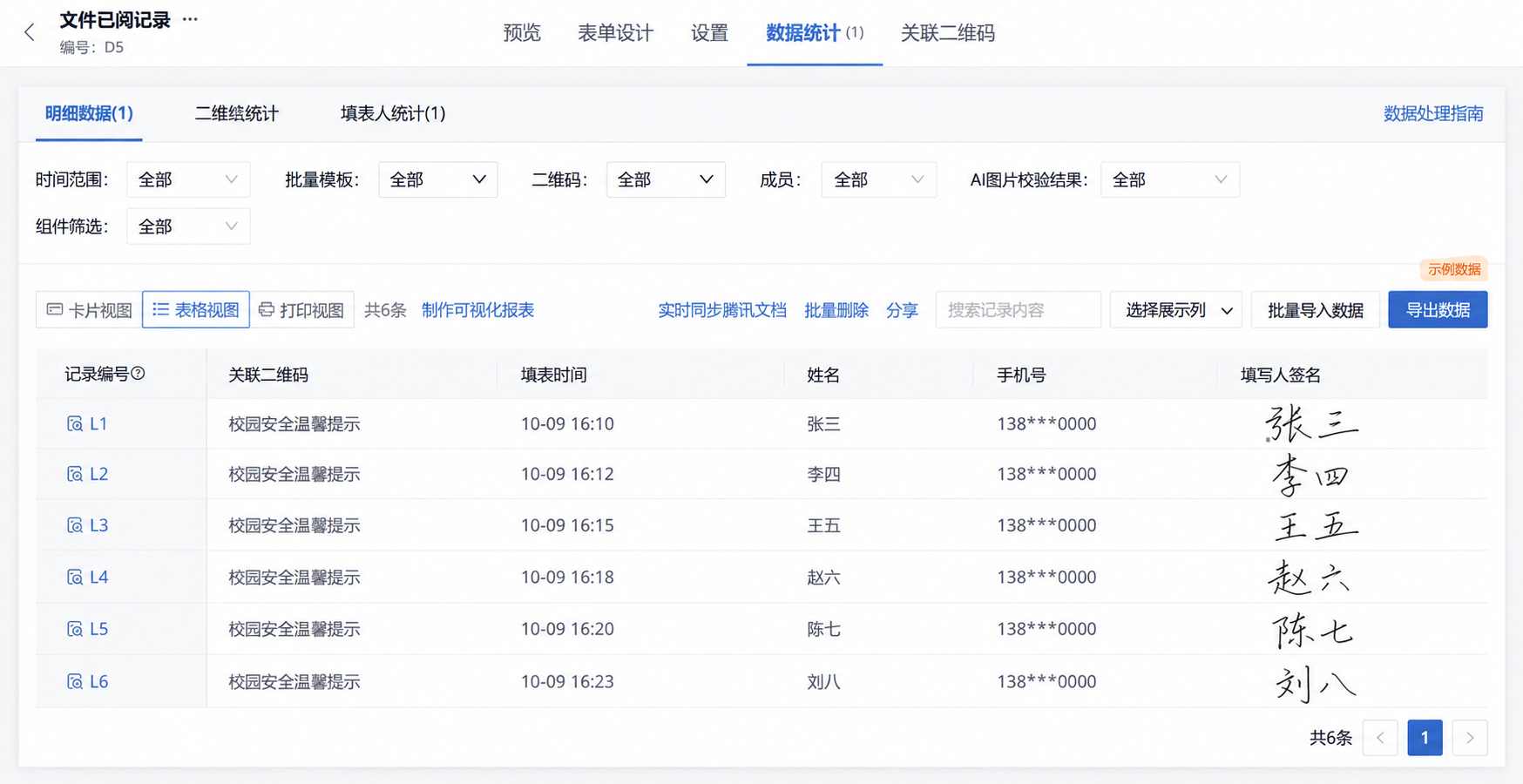Screen dimensions: 1523x784
Task: Expand the 成员 dropdown
Action: (878, 179)
